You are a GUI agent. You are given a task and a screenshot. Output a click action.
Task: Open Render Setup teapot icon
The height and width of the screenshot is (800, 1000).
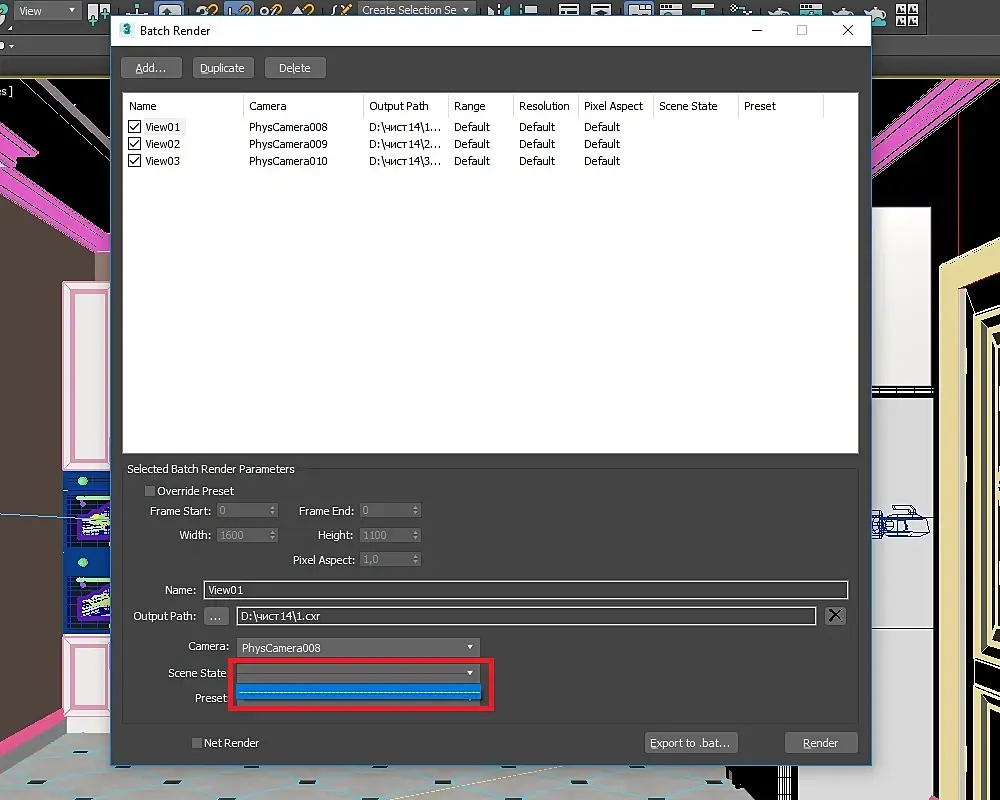[779, 11]
